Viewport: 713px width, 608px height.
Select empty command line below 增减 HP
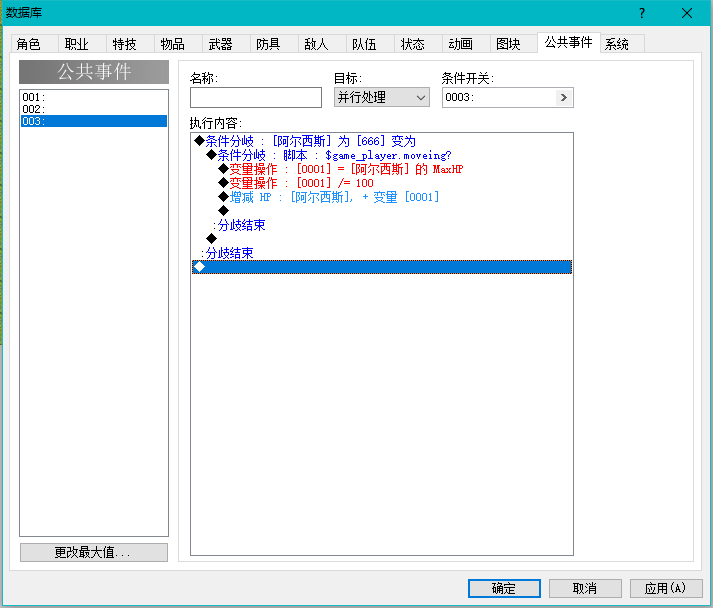pos(382,211)
